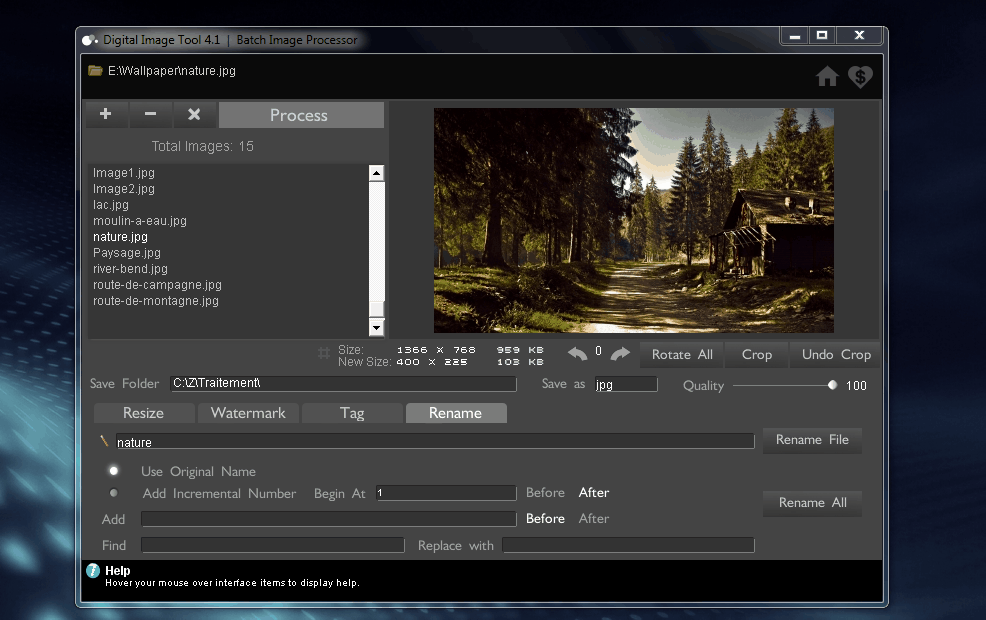Click the Find text field
The image size is (986, 620).
[273, 545]
